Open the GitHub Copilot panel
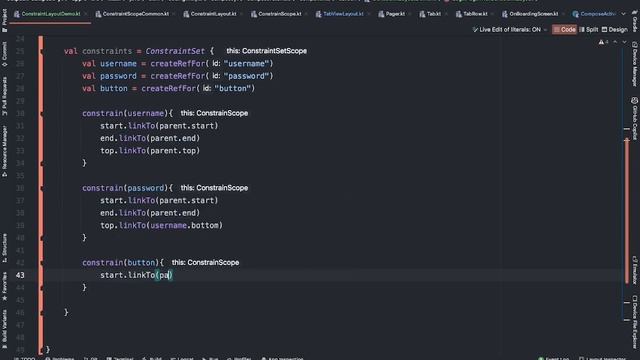The image size is (640, 360). coord(635,119)
